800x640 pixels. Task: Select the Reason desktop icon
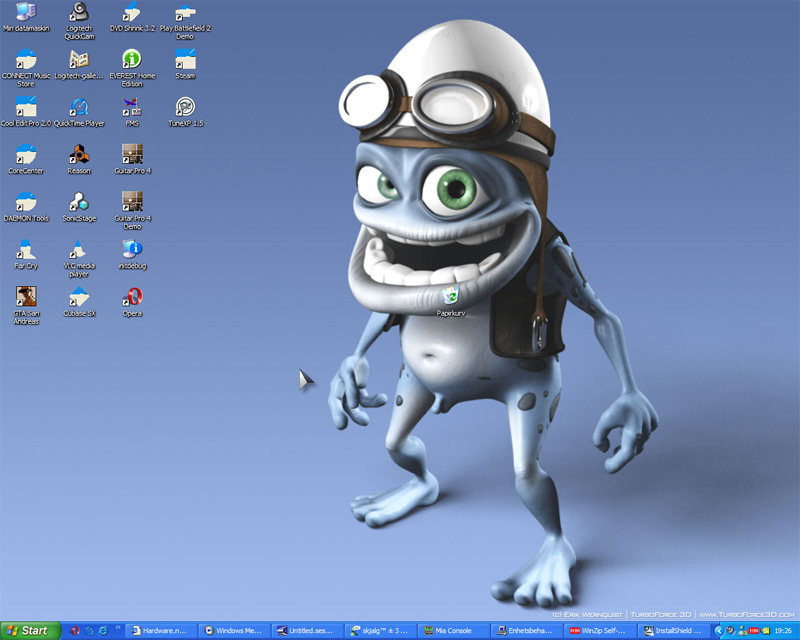coord(79,160)
